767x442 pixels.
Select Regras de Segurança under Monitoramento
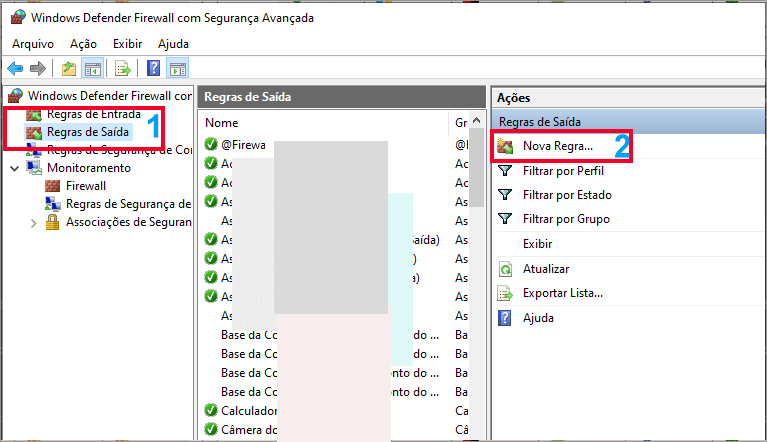pyautogui.click(x=128, y=204)
